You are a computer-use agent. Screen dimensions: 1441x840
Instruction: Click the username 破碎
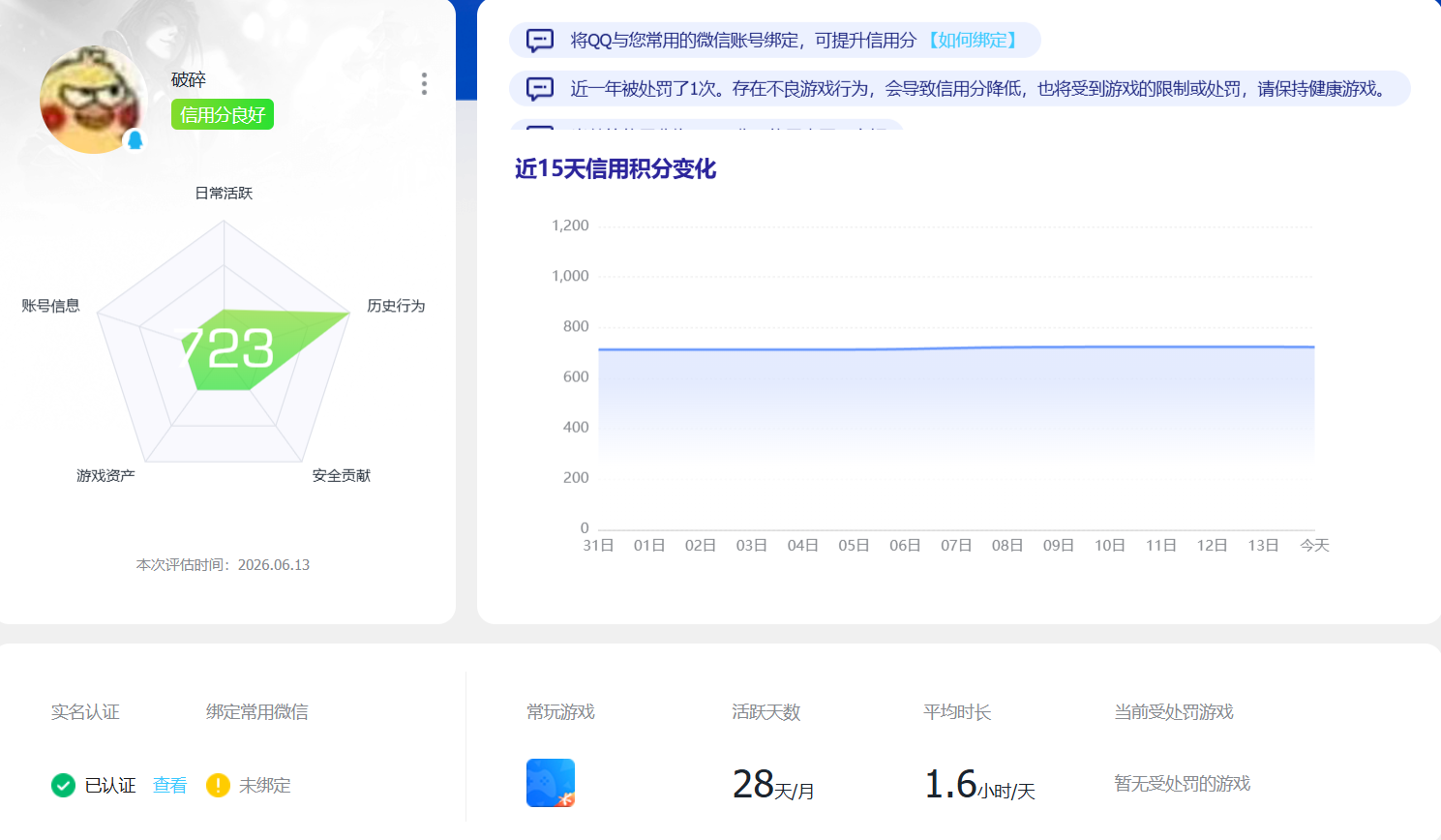(189, 79)
